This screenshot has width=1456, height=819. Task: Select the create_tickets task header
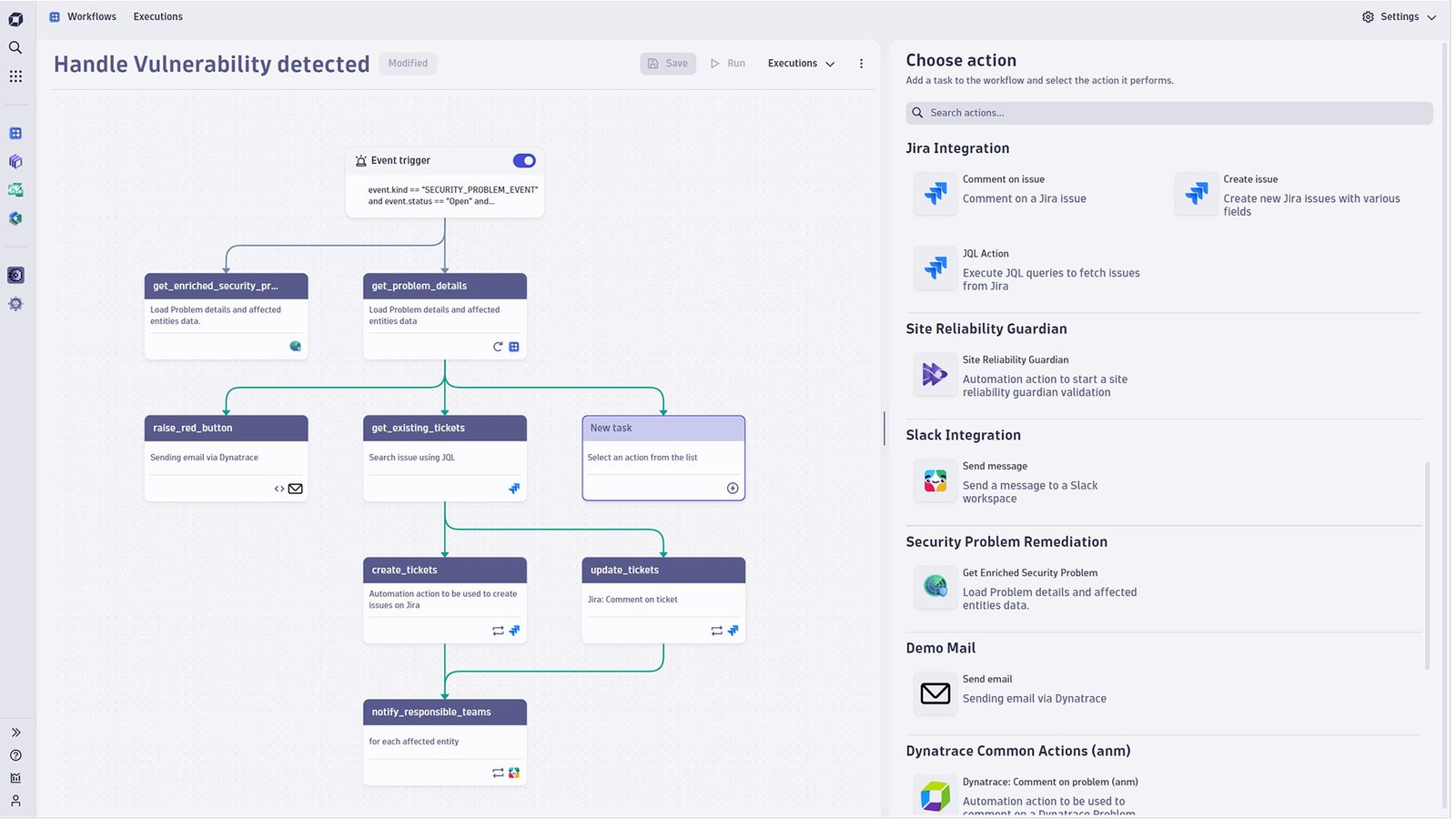(x=444, y=570)
